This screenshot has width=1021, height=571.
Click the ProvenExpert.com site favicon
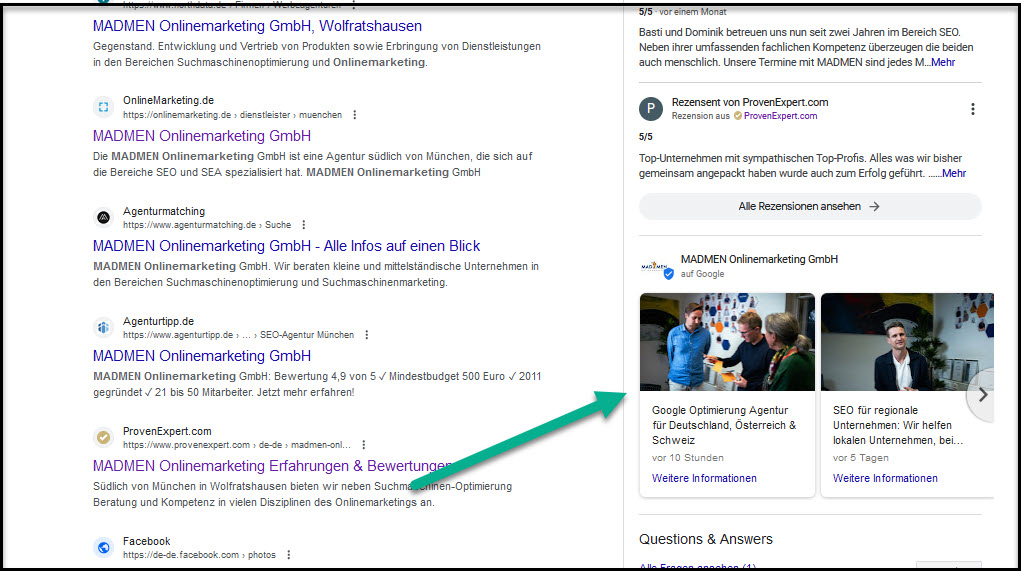pyautogui.click(x=104, y=438)
